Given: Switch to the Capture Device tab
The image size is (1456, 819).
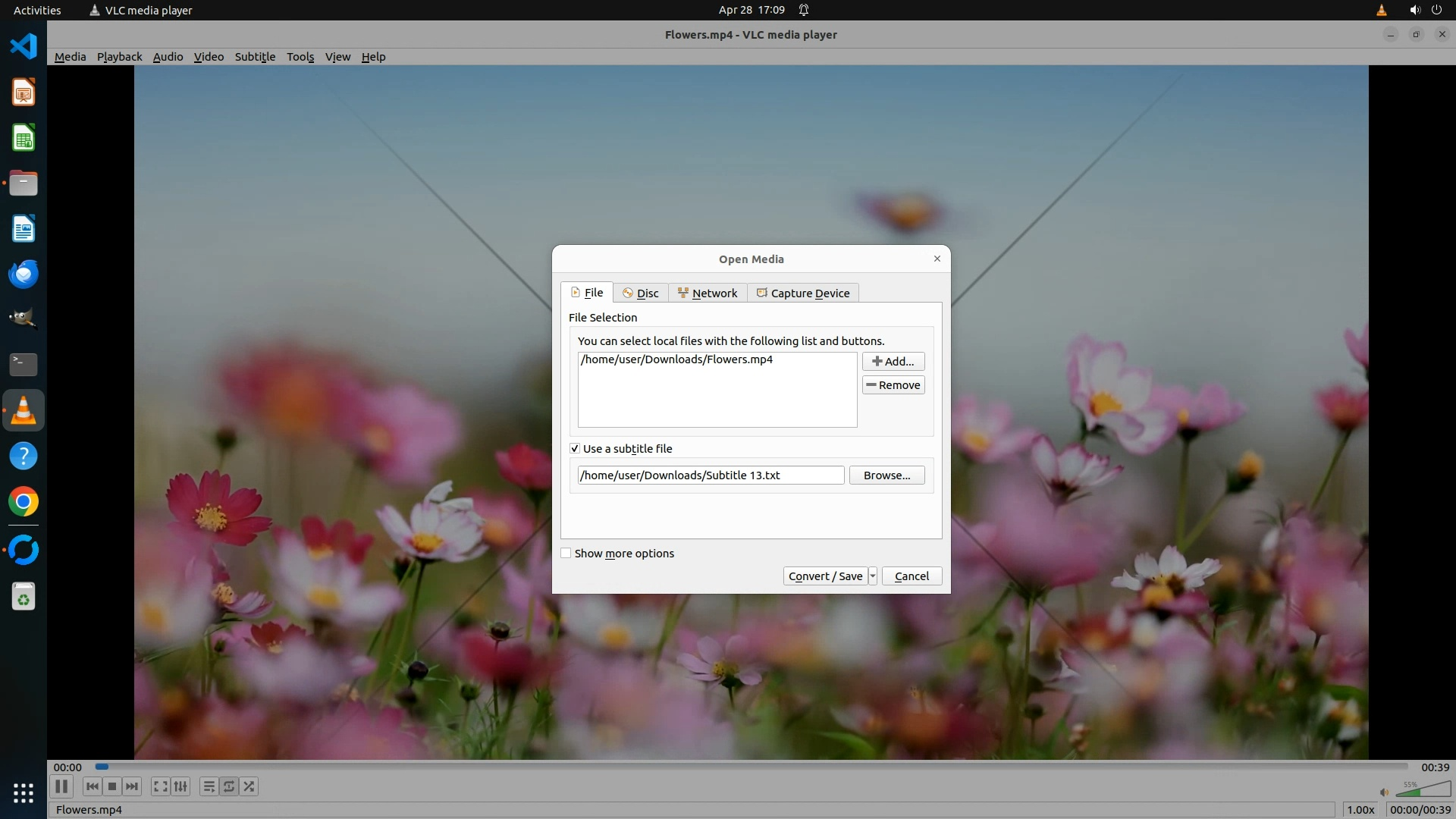Looking at the screenshot, I should pyautogui.click(x=803, y=293).
